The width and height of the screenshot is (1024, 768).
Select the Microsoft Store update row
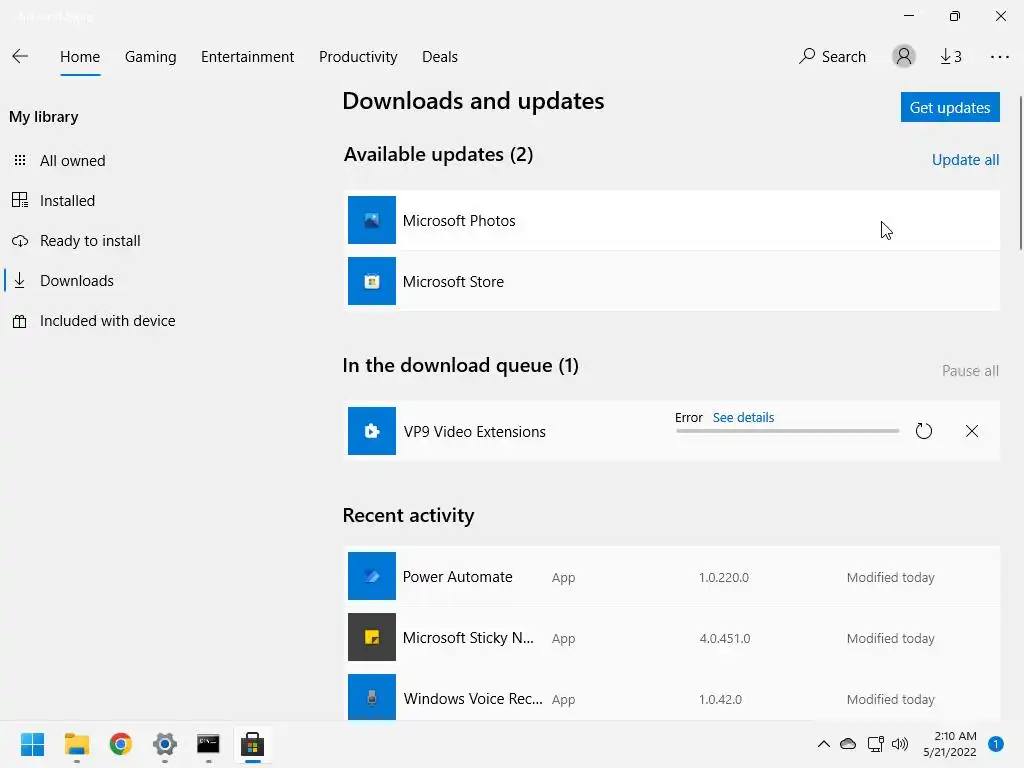click(x=672, y=281)
